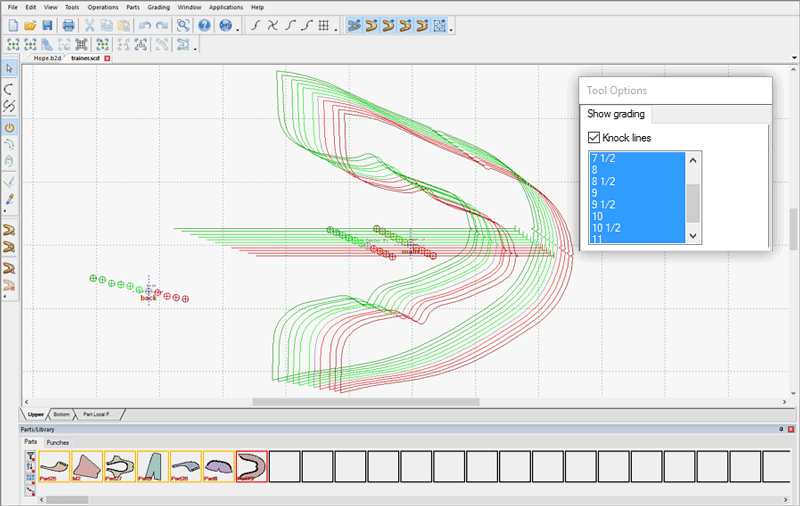Select the pink M2 part thumbnail
This screenshot has width=800, height=506.
tap(87, 466)
